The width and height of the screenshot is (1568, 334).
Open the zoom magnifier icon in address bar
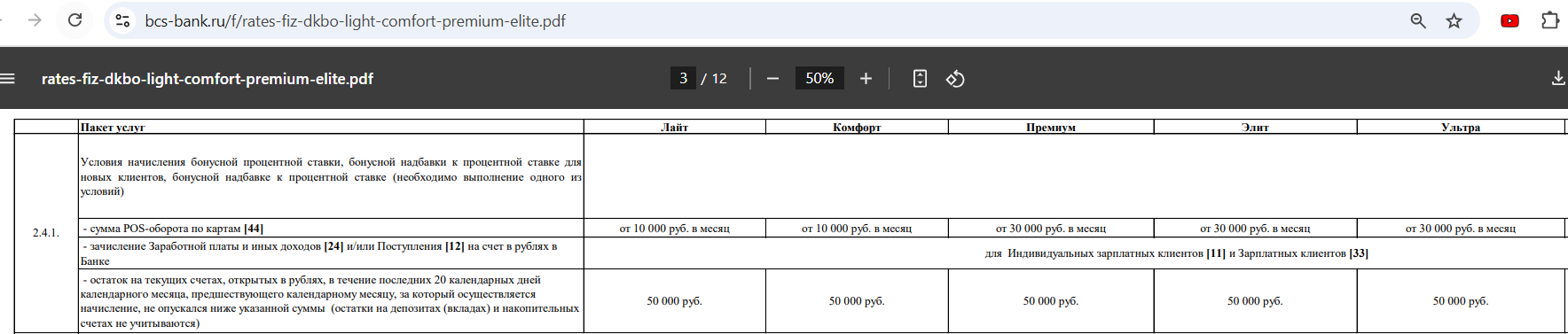[1418, 20]
